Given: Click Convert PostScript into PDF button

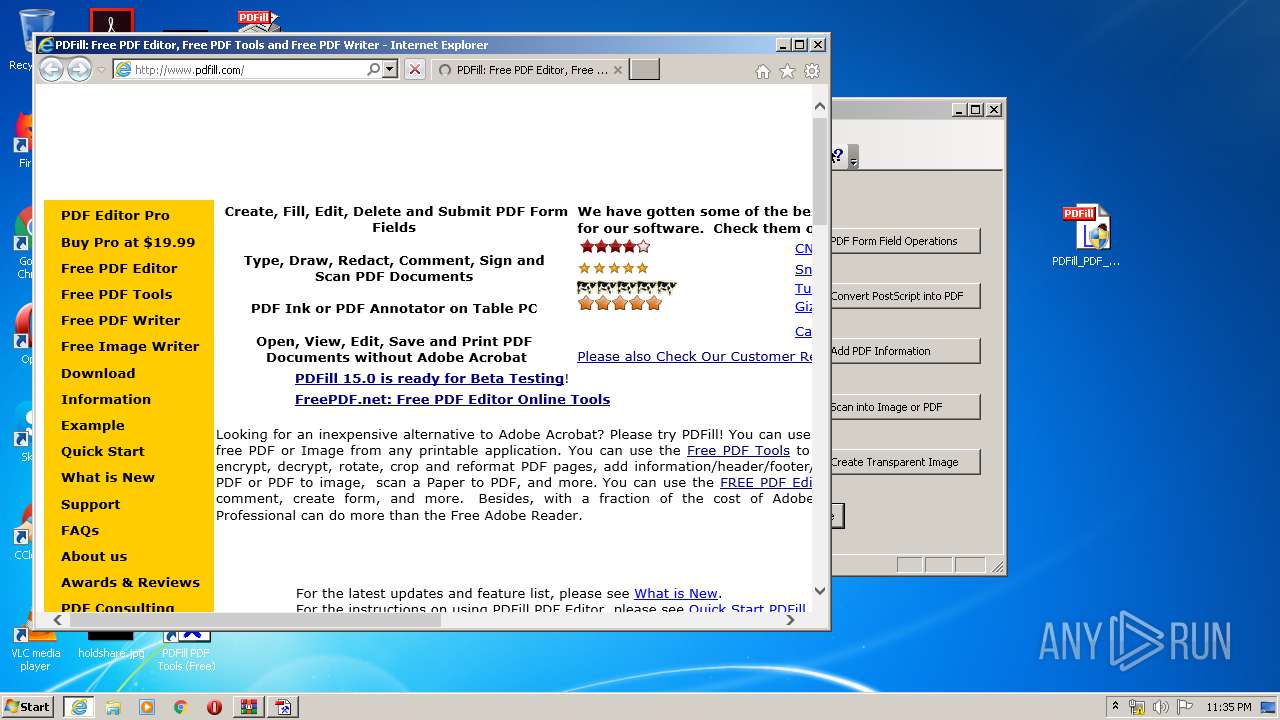Looking at the screenshot, I should click(904, 296).
